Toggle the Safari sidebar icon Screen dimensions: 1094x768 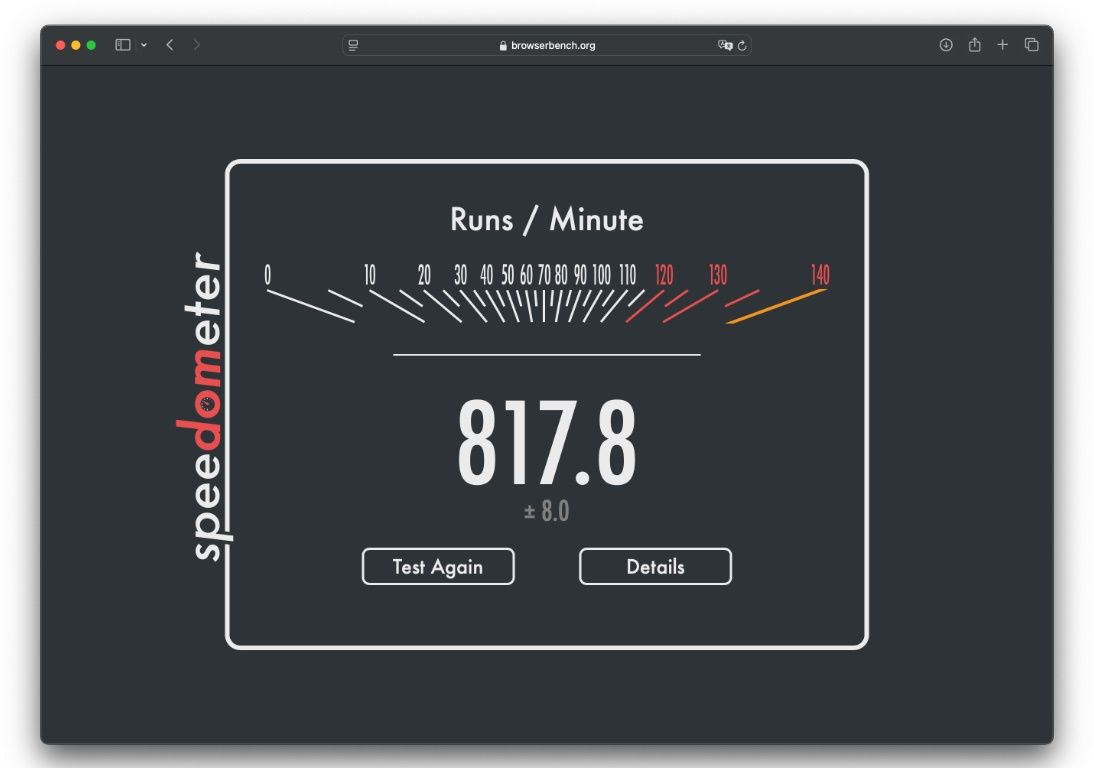tap(123, 45)
